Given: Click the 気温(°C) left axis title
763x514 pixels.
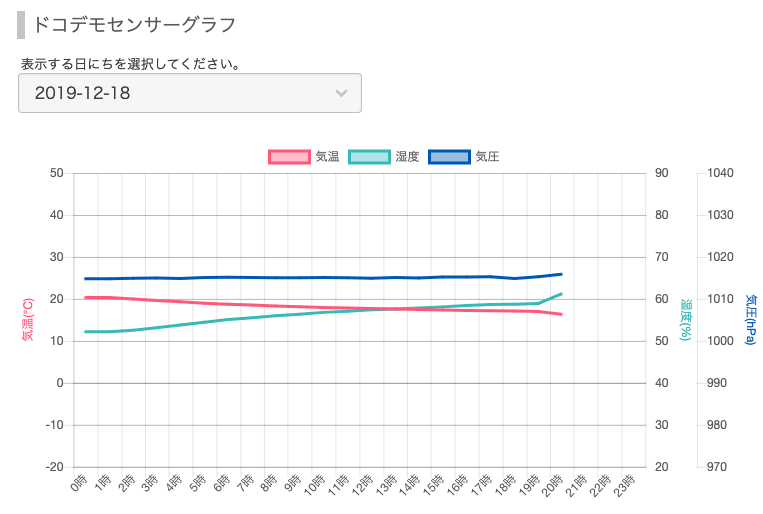Looking at the screenshot, I should [x=27, y=320].
